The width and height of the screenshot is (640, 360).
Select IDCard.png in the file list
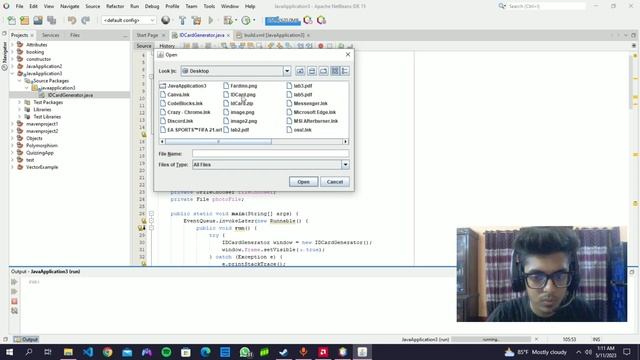(x=240, y=95)
